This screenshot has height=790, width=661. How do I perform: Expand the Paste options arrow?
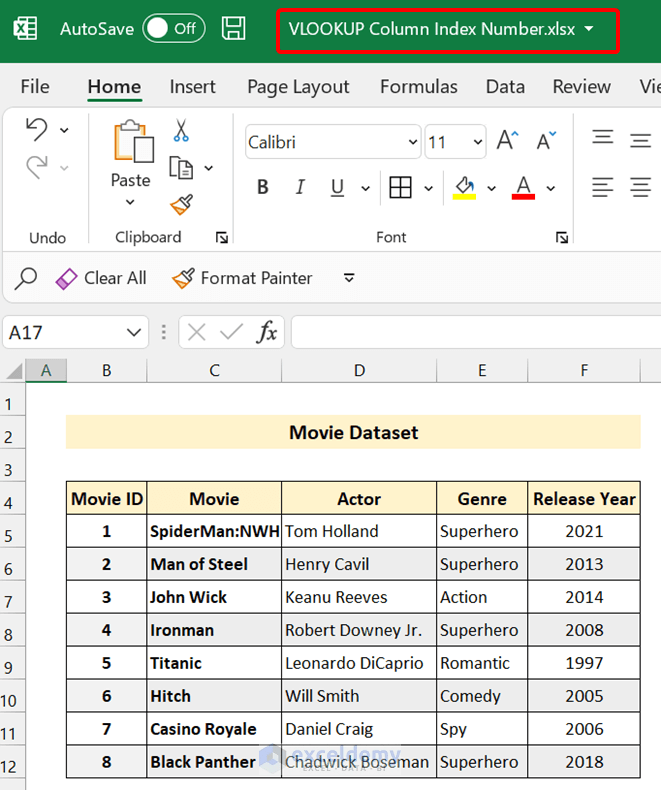coord(130,202)
